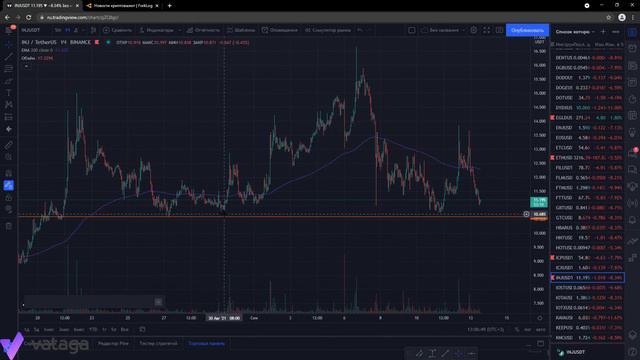
Task: Select the zoom-in tool
Action: coord(9,157)
